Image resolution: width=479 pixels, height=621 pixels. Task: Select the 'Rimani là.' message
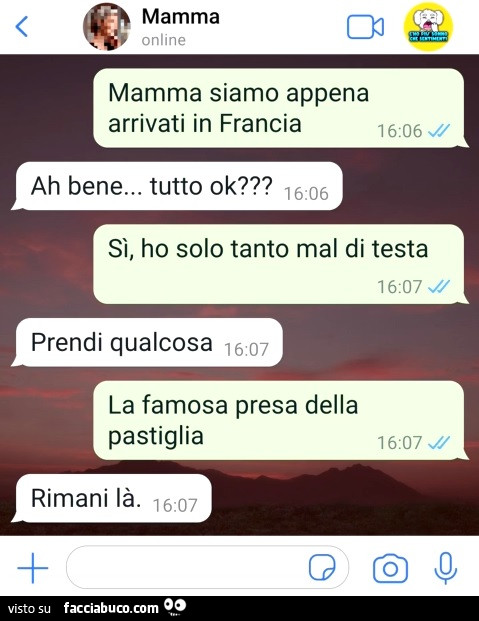tap(113, 498)
